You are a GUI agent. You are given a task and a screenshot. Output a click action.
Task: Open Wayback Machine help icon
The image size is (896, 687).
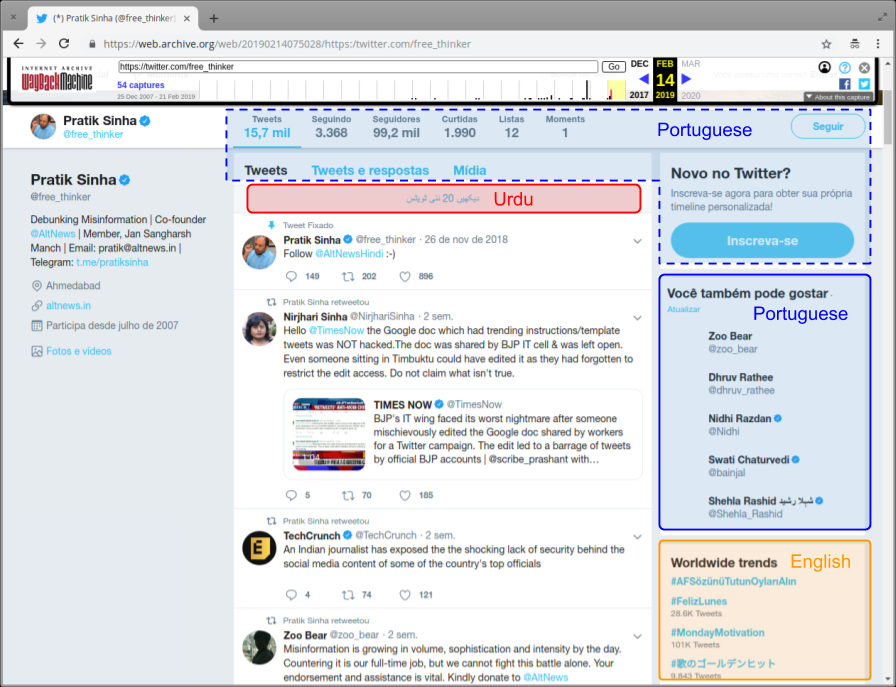(x=845, y=67)
